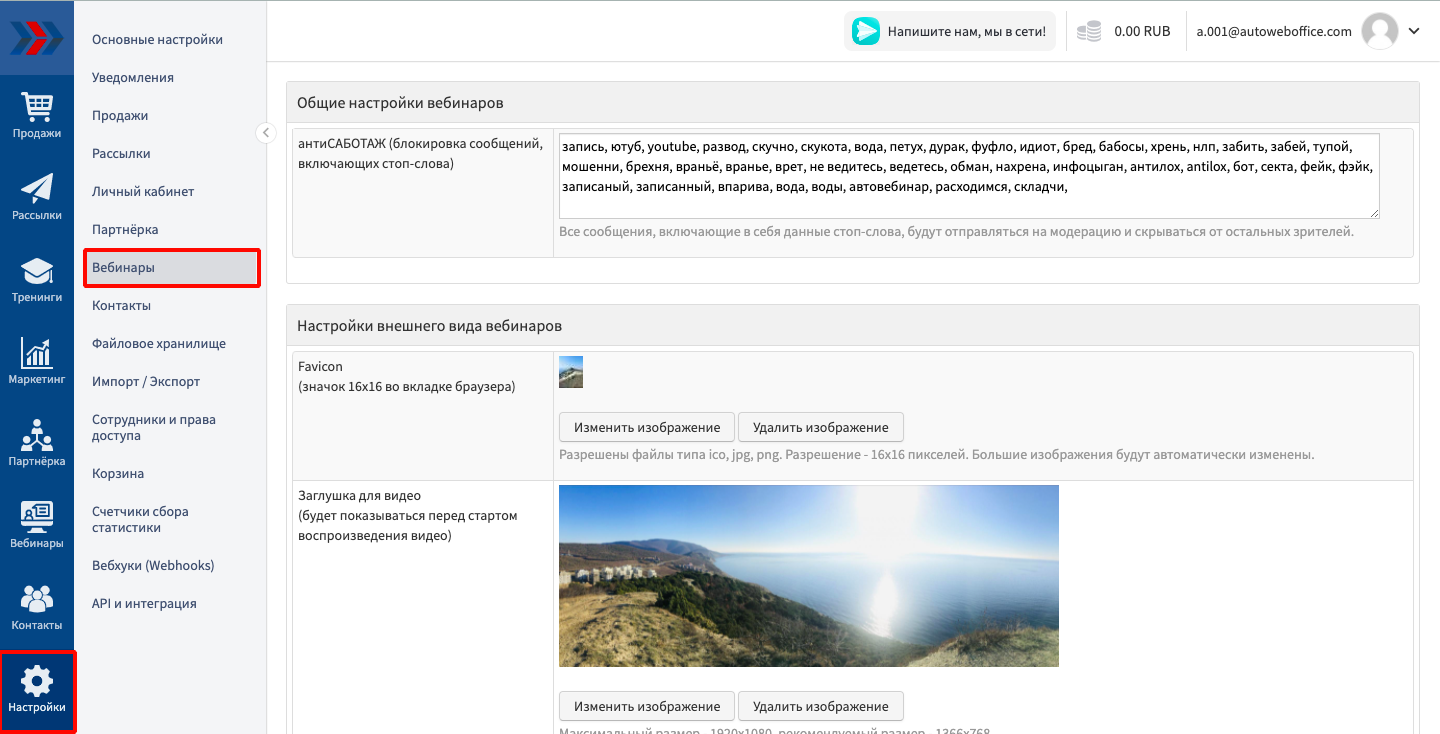Open the Маркетинг chart icon
Image resolution: width=1440 pixels, height=734 pixels.
tap(37, 353)
